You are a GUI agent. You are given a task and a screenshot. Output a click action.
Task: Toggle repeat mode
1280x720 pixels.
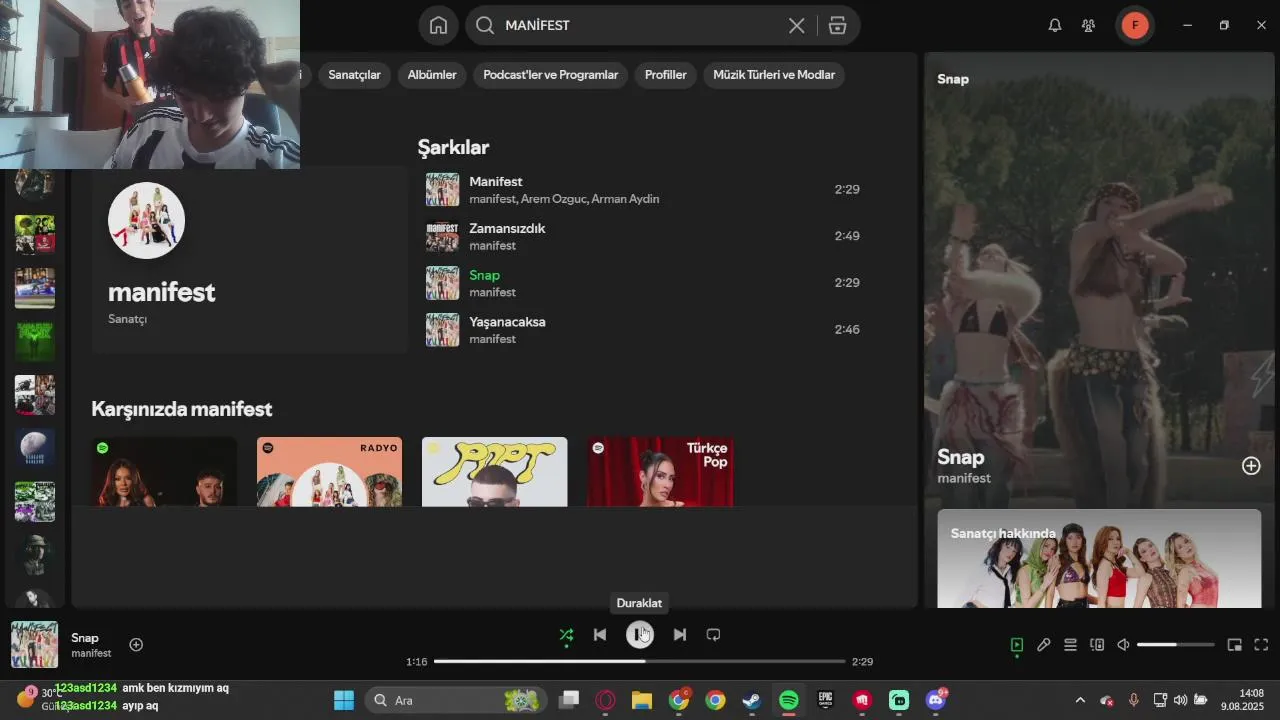click(713, 635)
